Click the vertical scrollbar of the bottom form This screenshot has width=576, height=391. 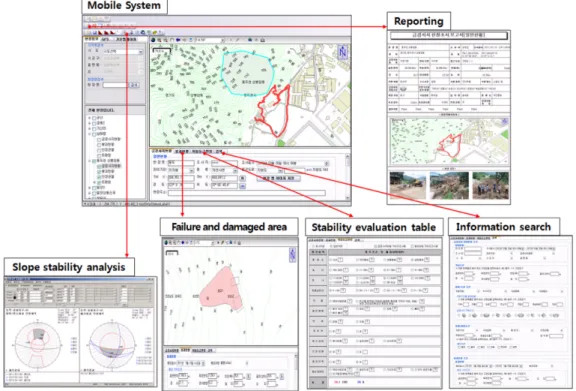[348, 177]
